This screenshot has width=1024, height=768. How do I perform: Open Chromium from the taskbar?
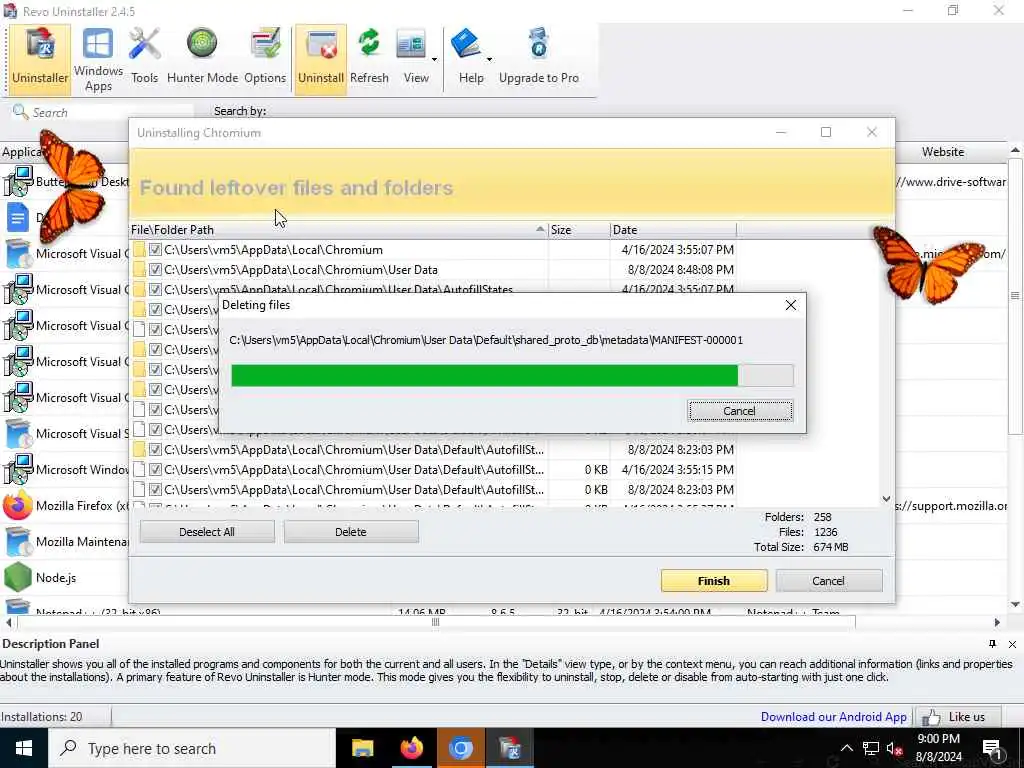pos(460,748)
